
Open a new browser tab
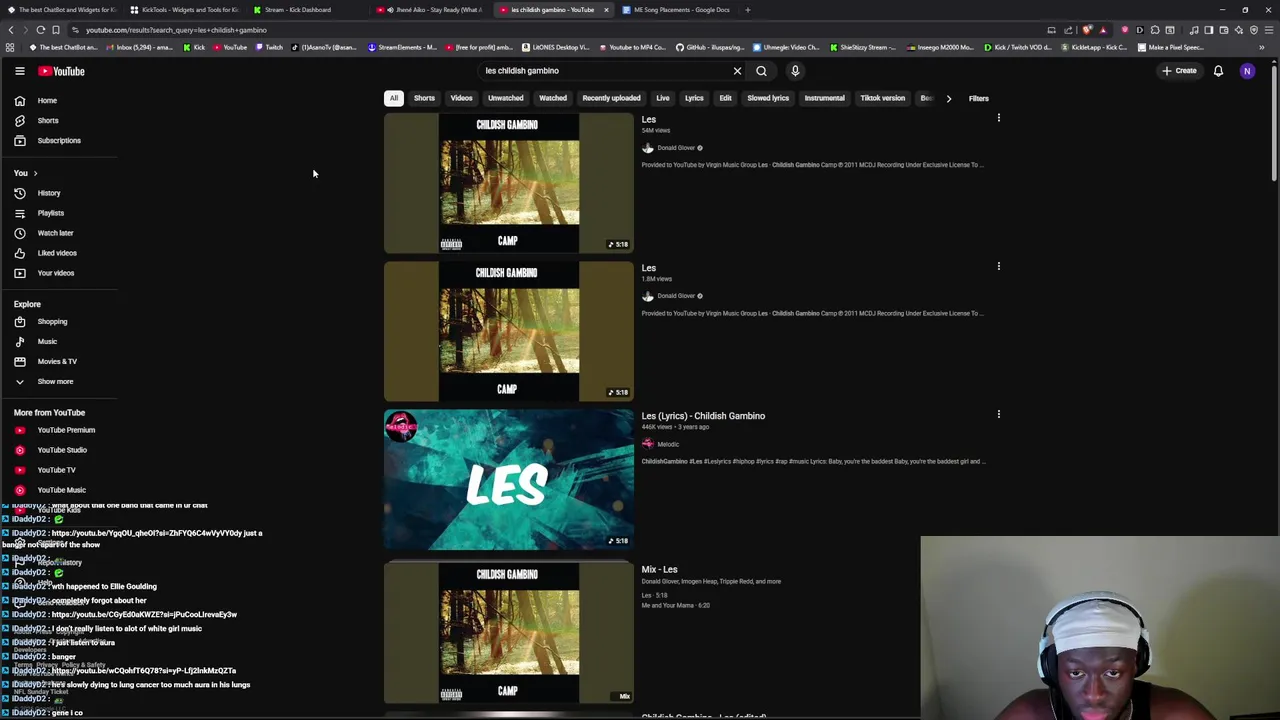[x=748, y=10]
